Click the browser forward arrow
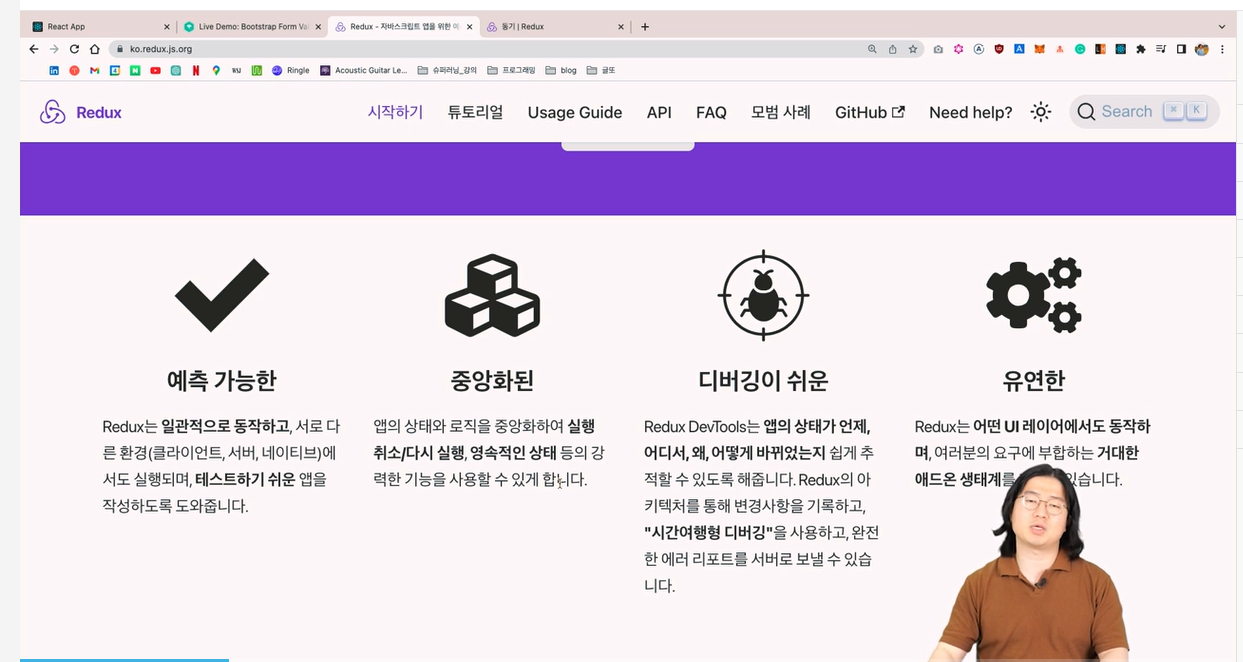Screen dimensions: 1243x662 pyautogui.click(x=54, y=48)
